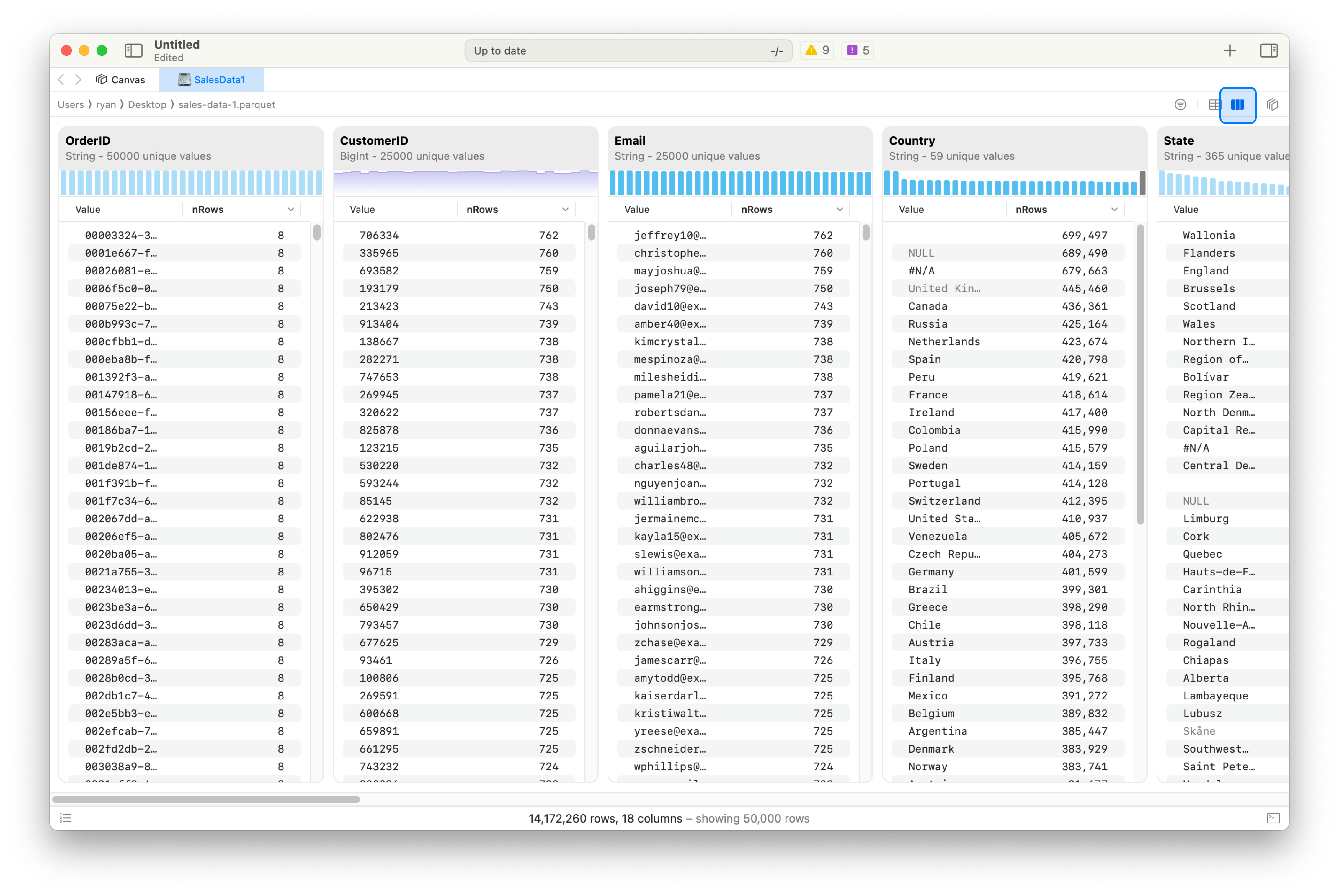Select the jeffrey10@… email row

733,236
